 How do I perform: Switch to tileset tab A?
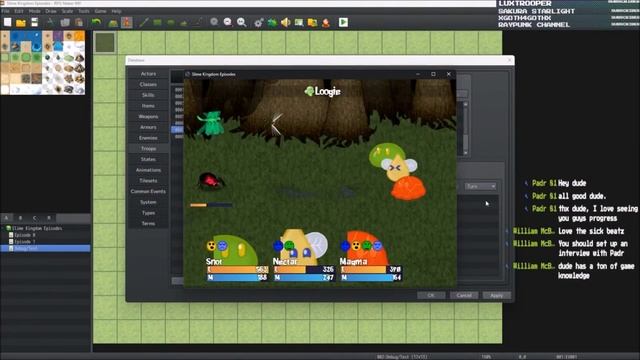pyautogui.click(x=7, y=218)
